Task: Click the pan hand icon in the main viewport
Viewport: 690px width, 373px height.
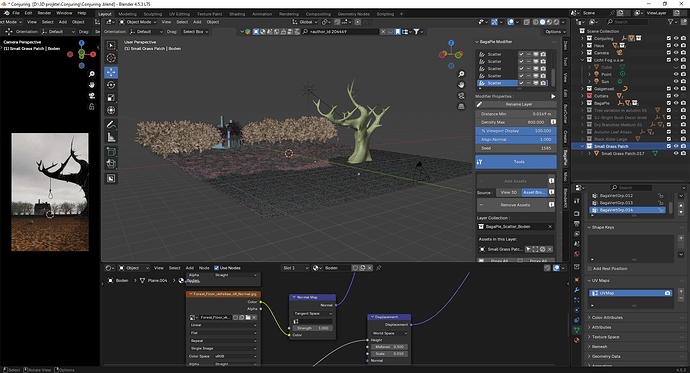Action: 461,84
